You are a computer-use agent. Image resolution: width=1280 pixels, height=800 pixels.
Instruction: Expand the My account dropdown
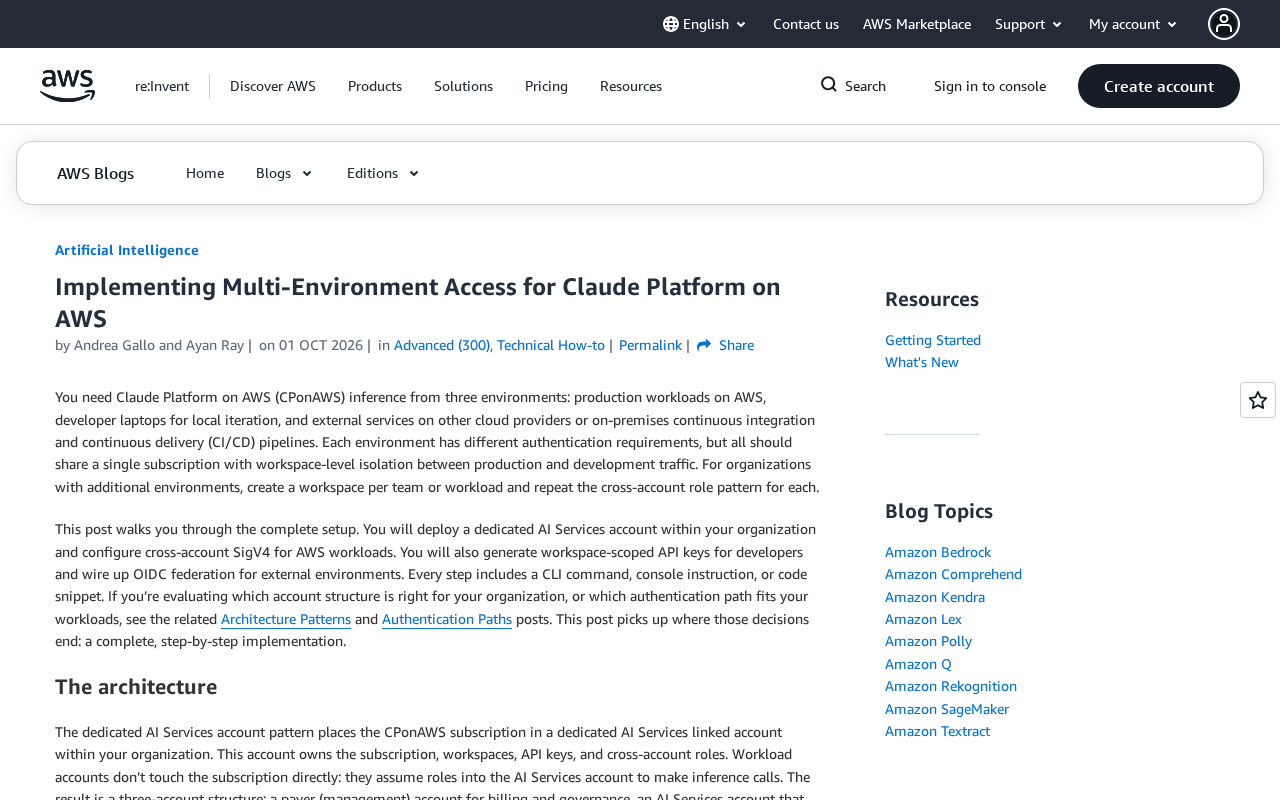point(1134,24)
